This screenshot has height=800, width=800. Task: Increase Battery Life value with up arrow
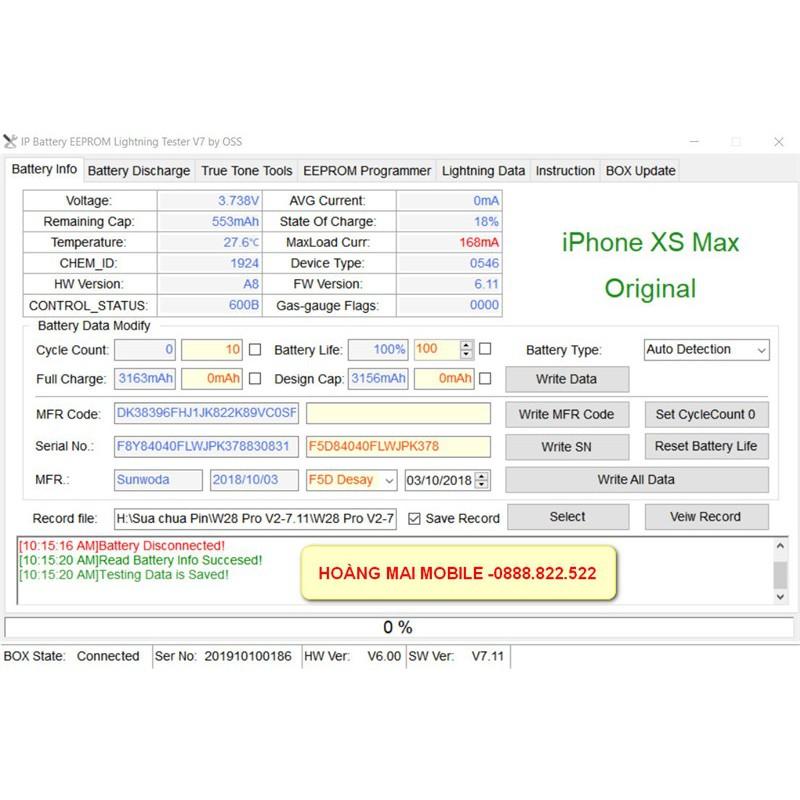pyautogui.click(x=466, y=345)
